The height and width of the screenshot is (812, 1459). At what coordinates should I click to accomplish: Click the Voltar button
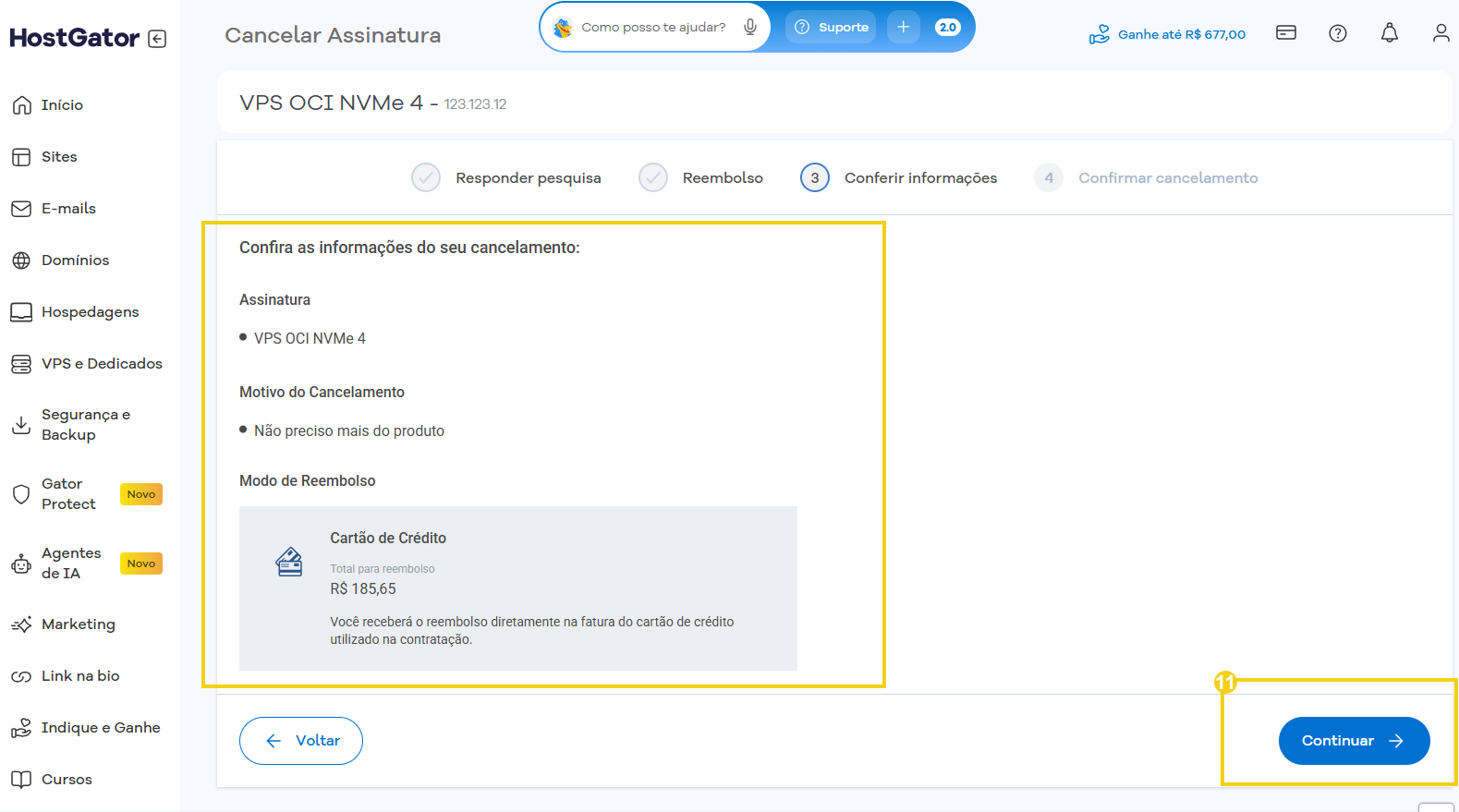301,741
